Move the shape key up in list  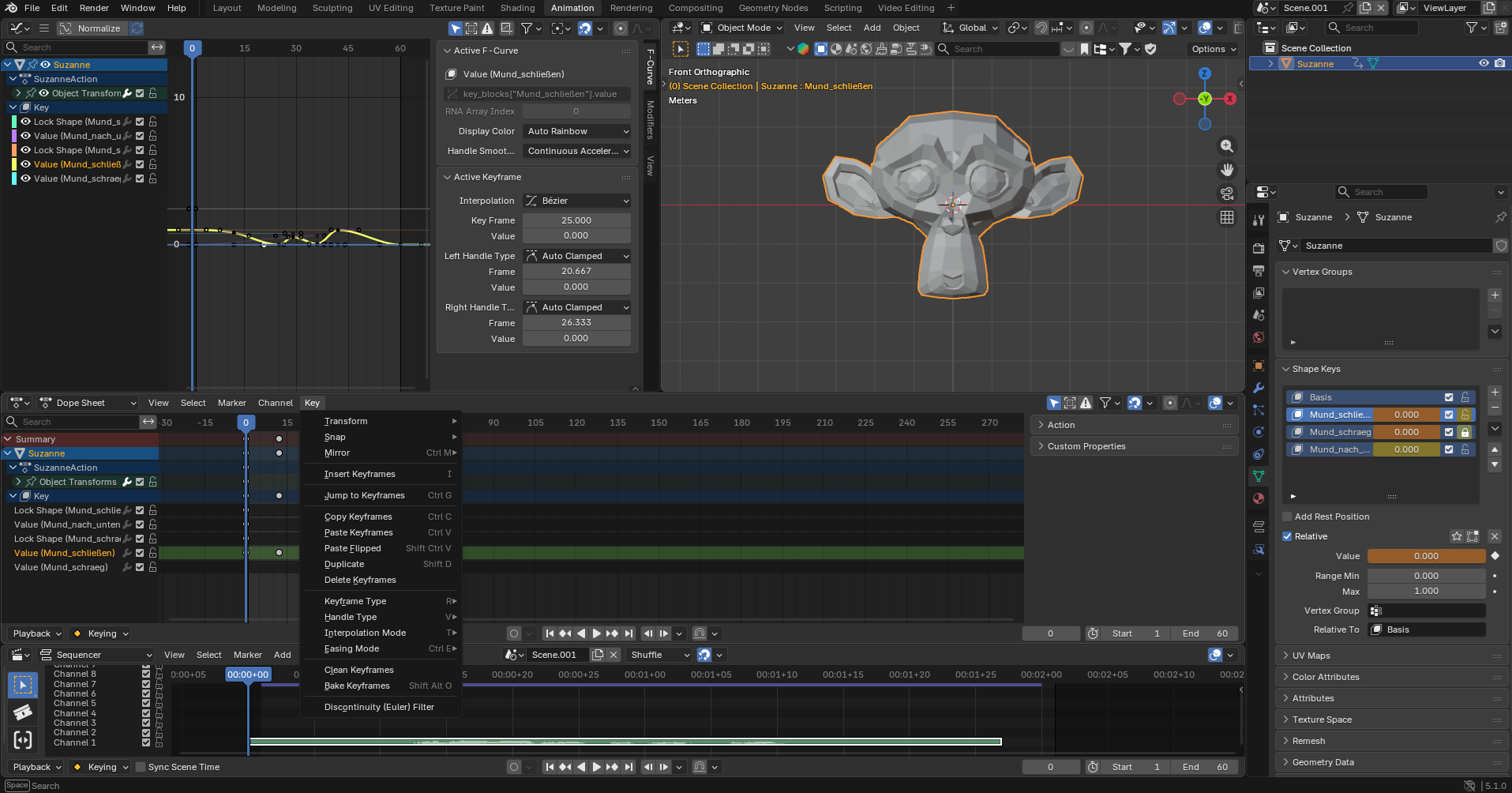coord(1495,449)
